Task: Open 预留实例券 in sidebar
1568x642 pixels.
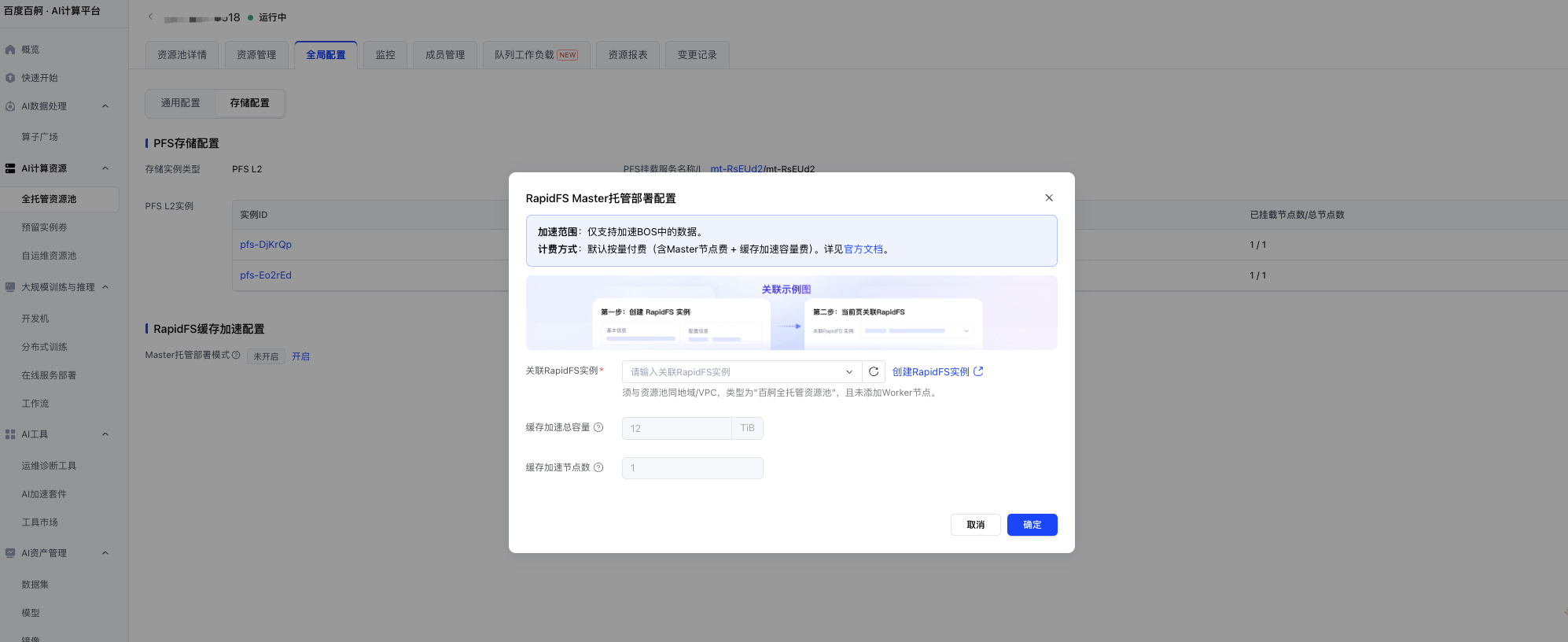Action: [44, 227]
